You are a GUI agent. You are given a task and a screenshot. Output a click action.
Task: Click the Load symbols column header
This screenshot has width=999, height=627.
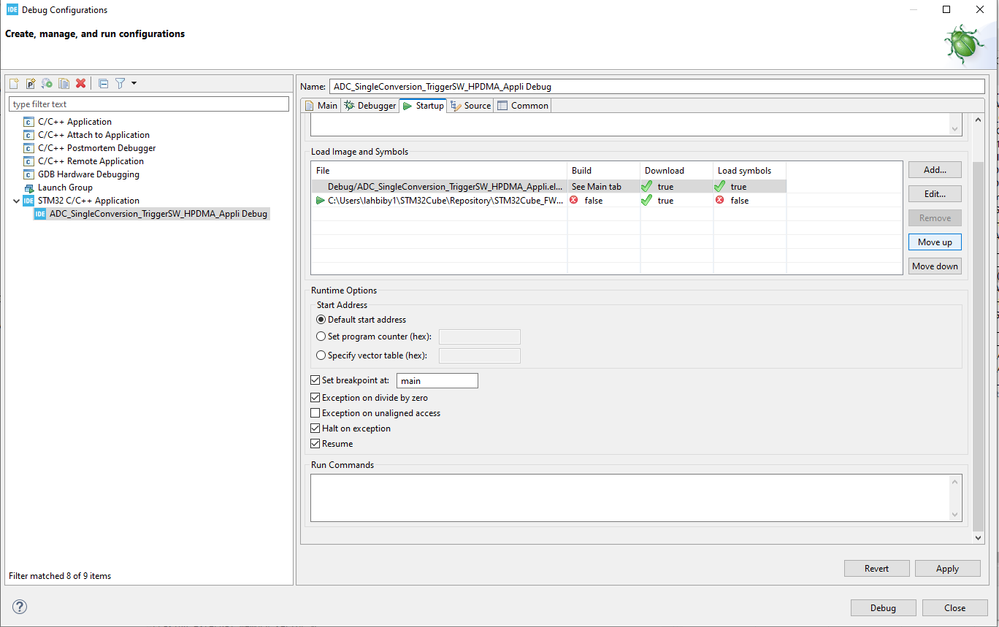pyautogui.click(x=750, y=171)
